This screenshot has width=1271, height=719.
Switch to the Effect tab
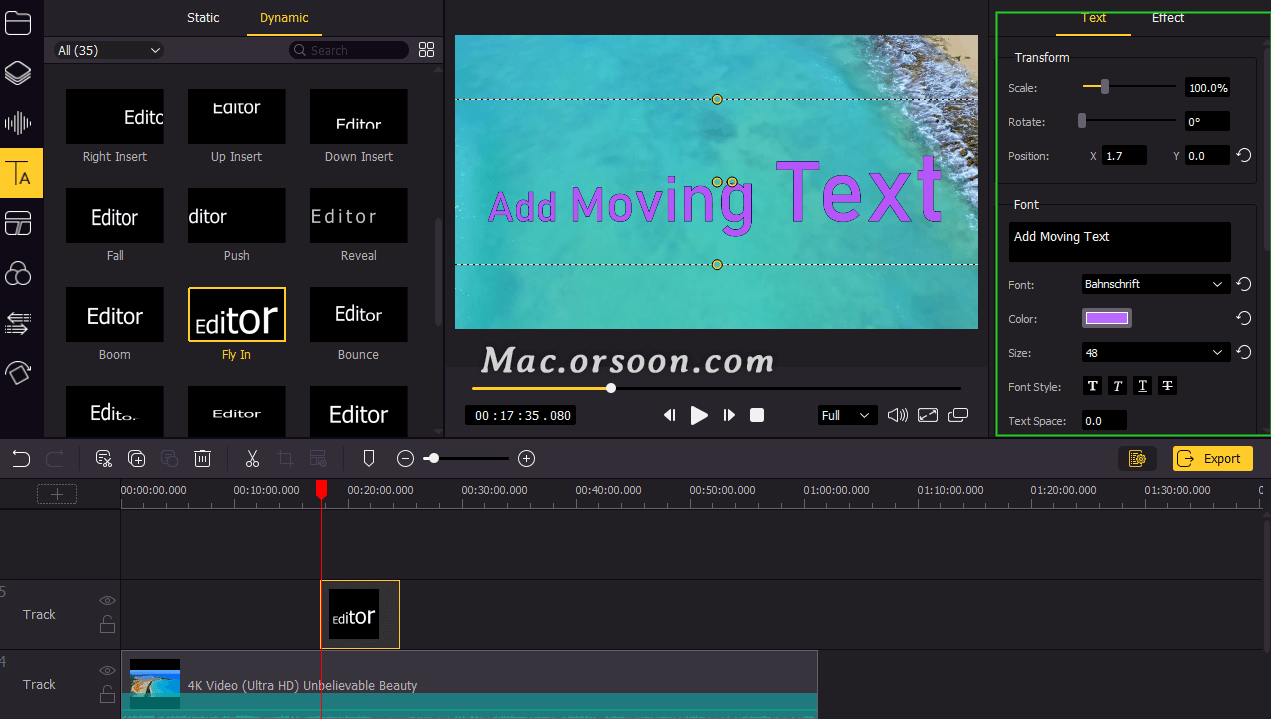coord(1167,17)
